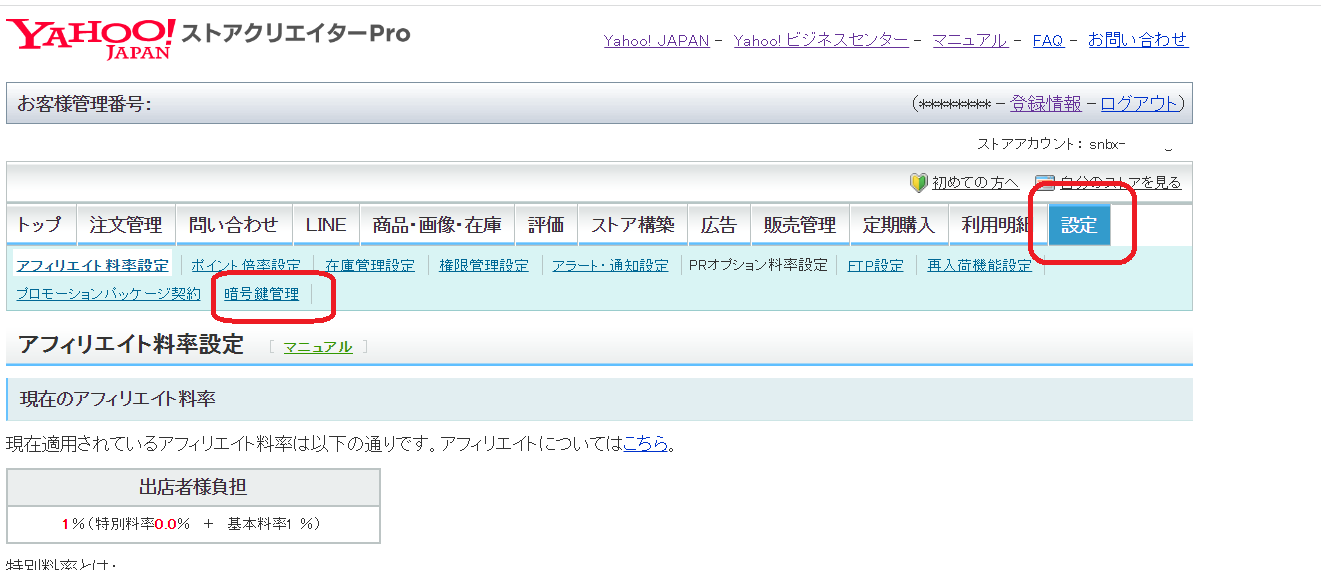Follow the こちら link about affiliates
This screenshot has height=570, width=1321.
pyautogui.click(x=645, y=444)
